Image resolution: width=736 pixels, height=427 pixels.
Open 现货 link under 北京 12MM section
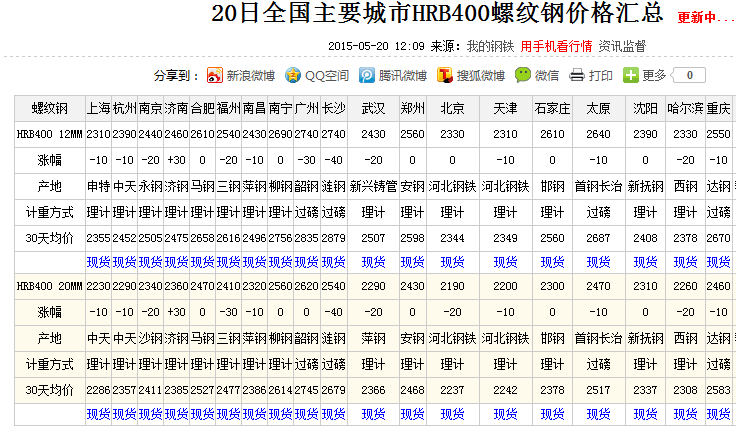pos(452,262)
